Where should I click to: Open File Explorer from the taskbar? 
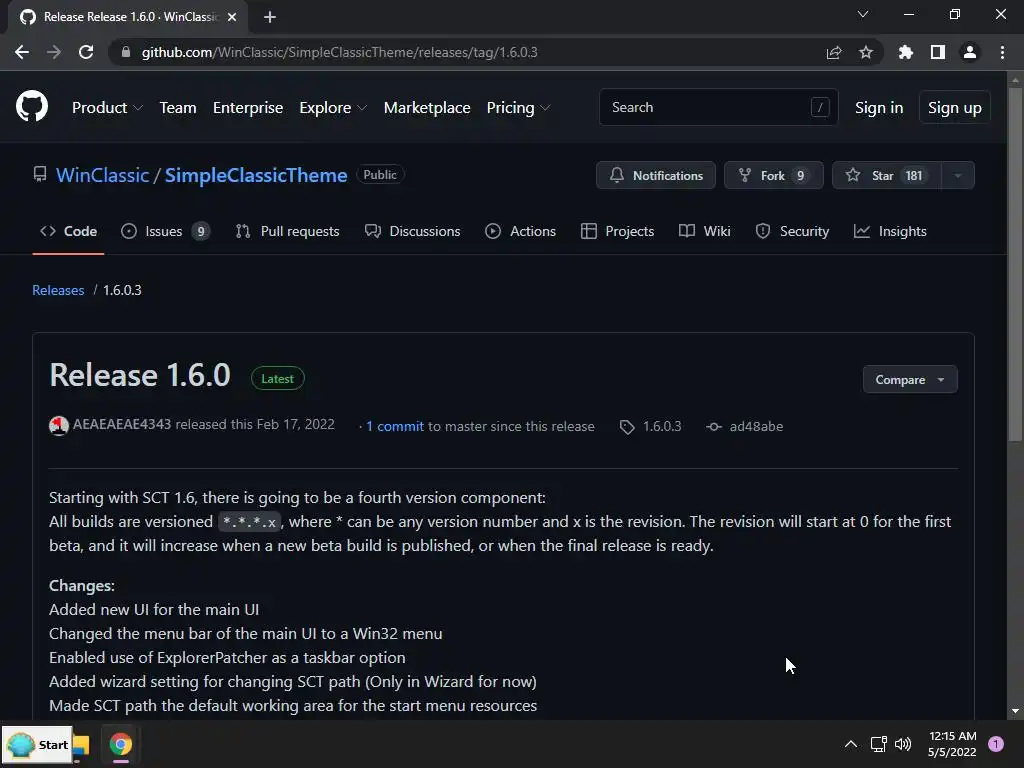[x=81, y=744]
